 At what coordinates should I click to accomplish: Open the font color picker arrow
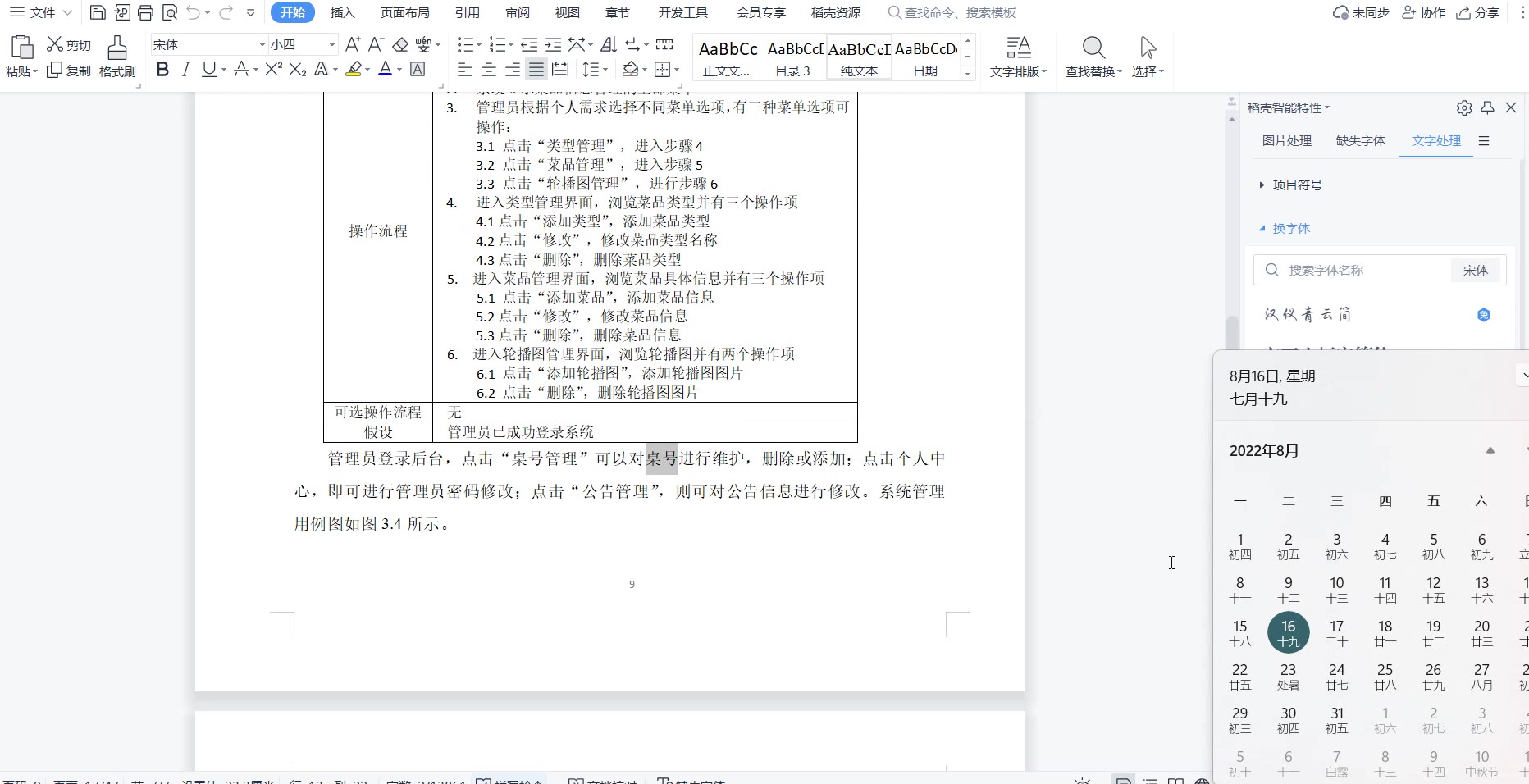(x=399, y=71)
